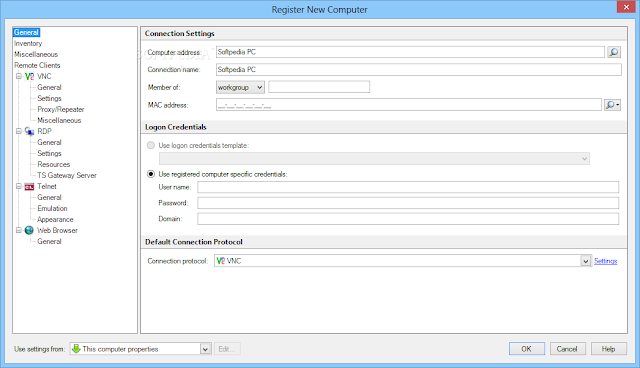Open the logon credentials template dropdown
Viewport: 640px width, 368px height.
point(374,159)
